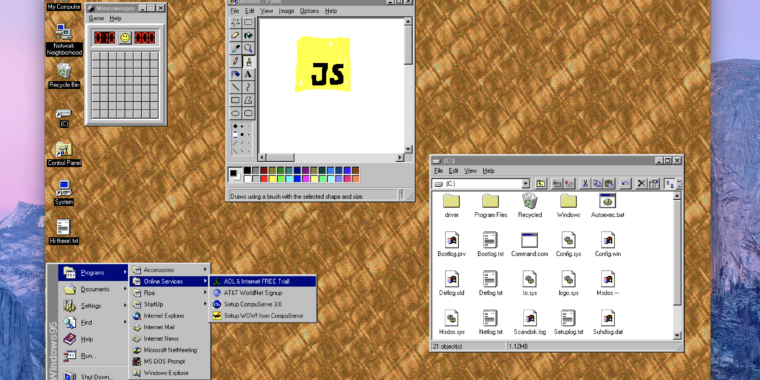Click the Cut scissors icon in C: toolbar
Image resolution: width=760 pixels, height=380 pixels.
tap(585, 184)
